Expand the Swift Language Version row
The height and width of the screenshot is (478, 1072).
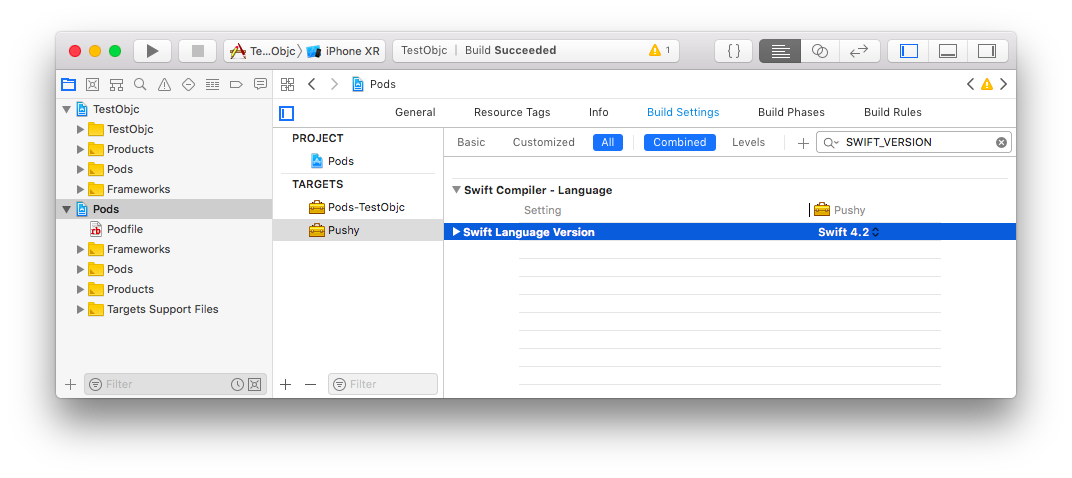coord(457,232)
